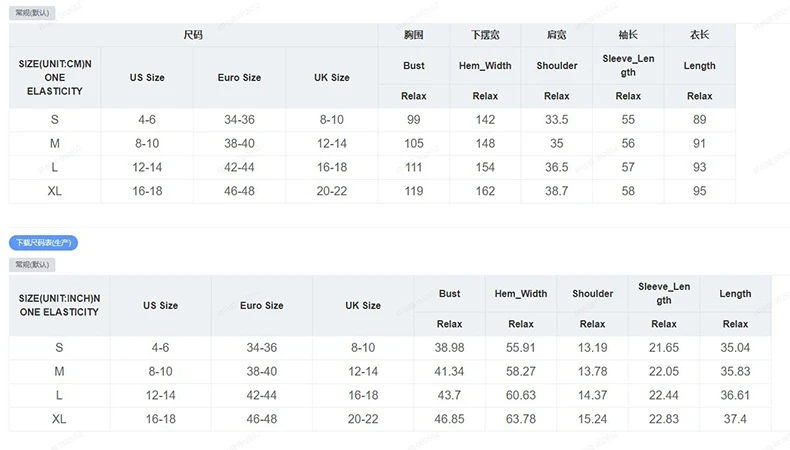Click the 衣长 column header
790x450 pixels.
coord(700,35)
